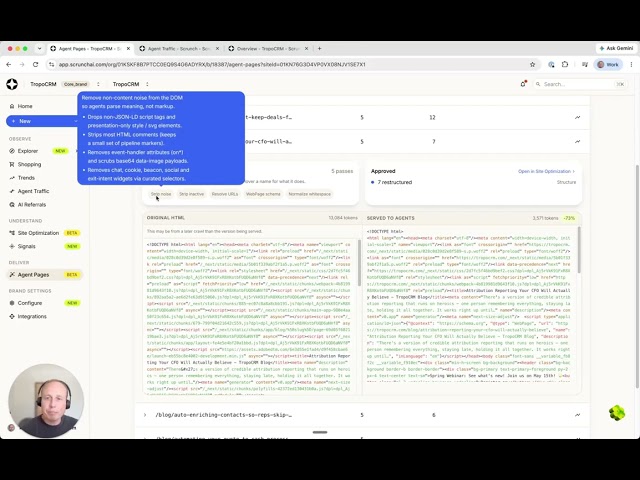Screen dimensions: 640x480
Task: Bookmark this page with the star icon
Action: pyautogui.click(x=532, y=64)
